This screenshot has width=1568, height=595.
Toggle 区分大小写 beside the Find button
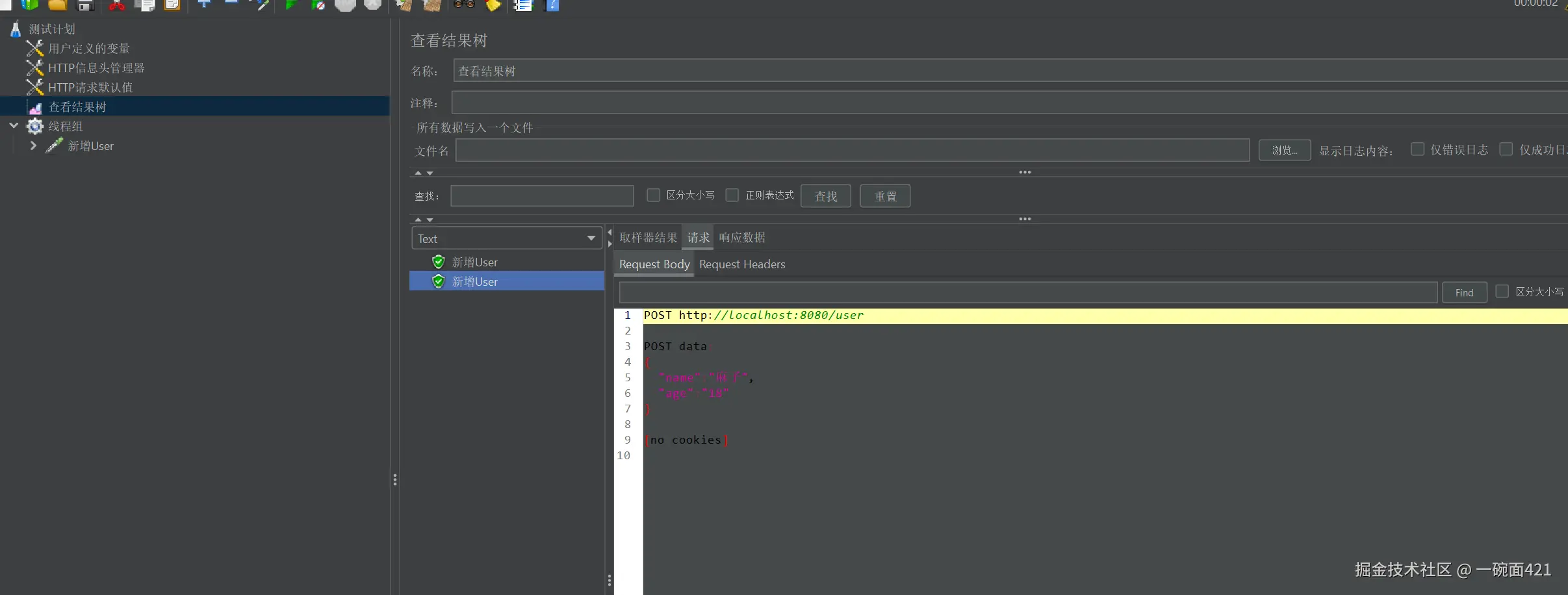1502,292
